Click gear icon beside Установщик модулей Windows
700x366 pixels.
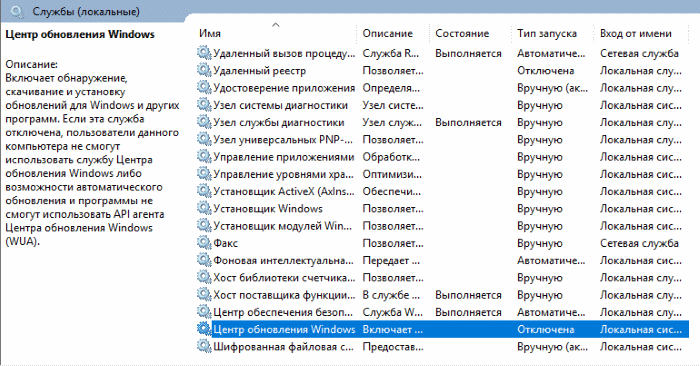click(204, 225)
